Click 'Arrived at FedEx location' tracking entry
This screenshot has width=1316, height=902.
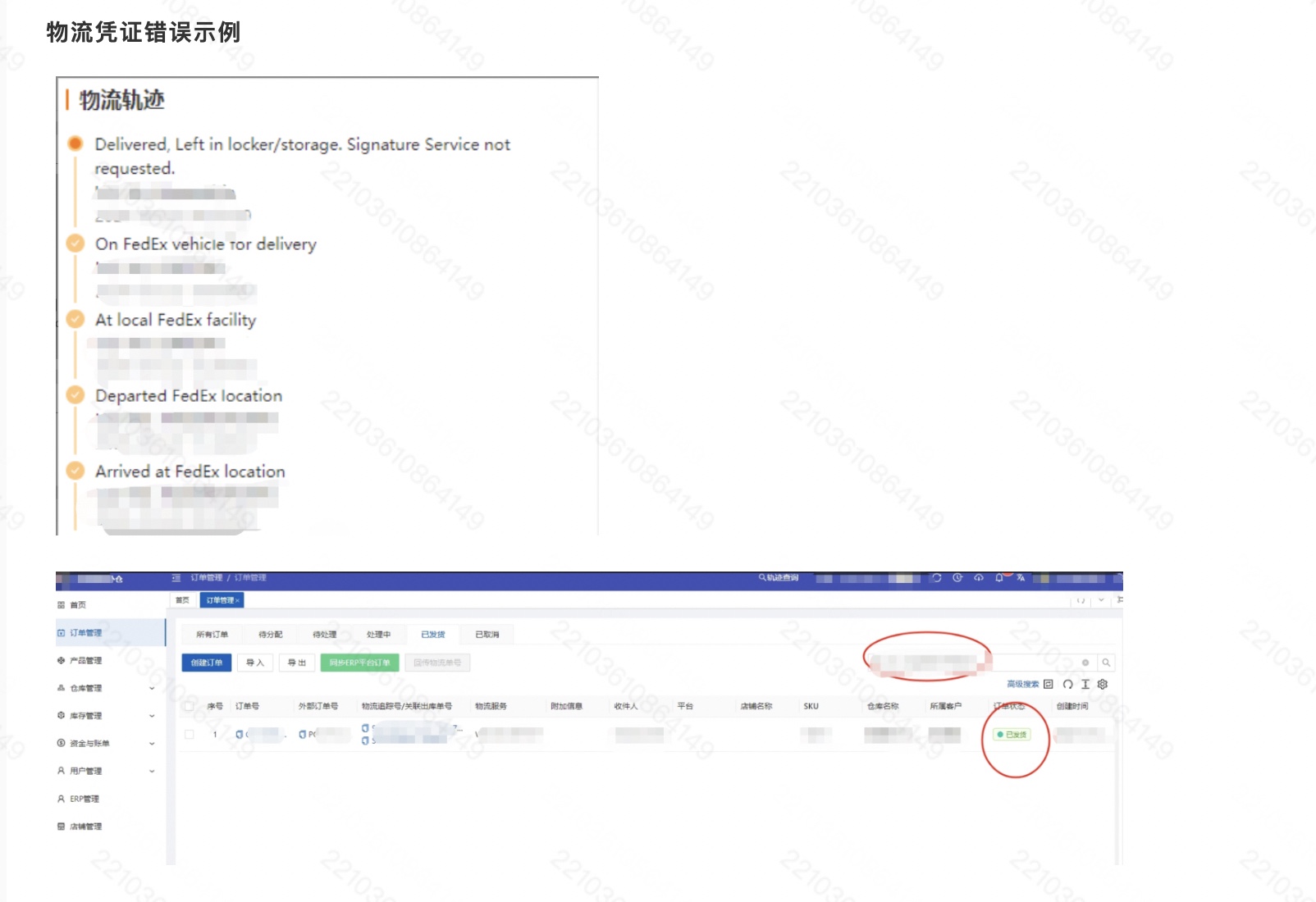tap(190, 471)
